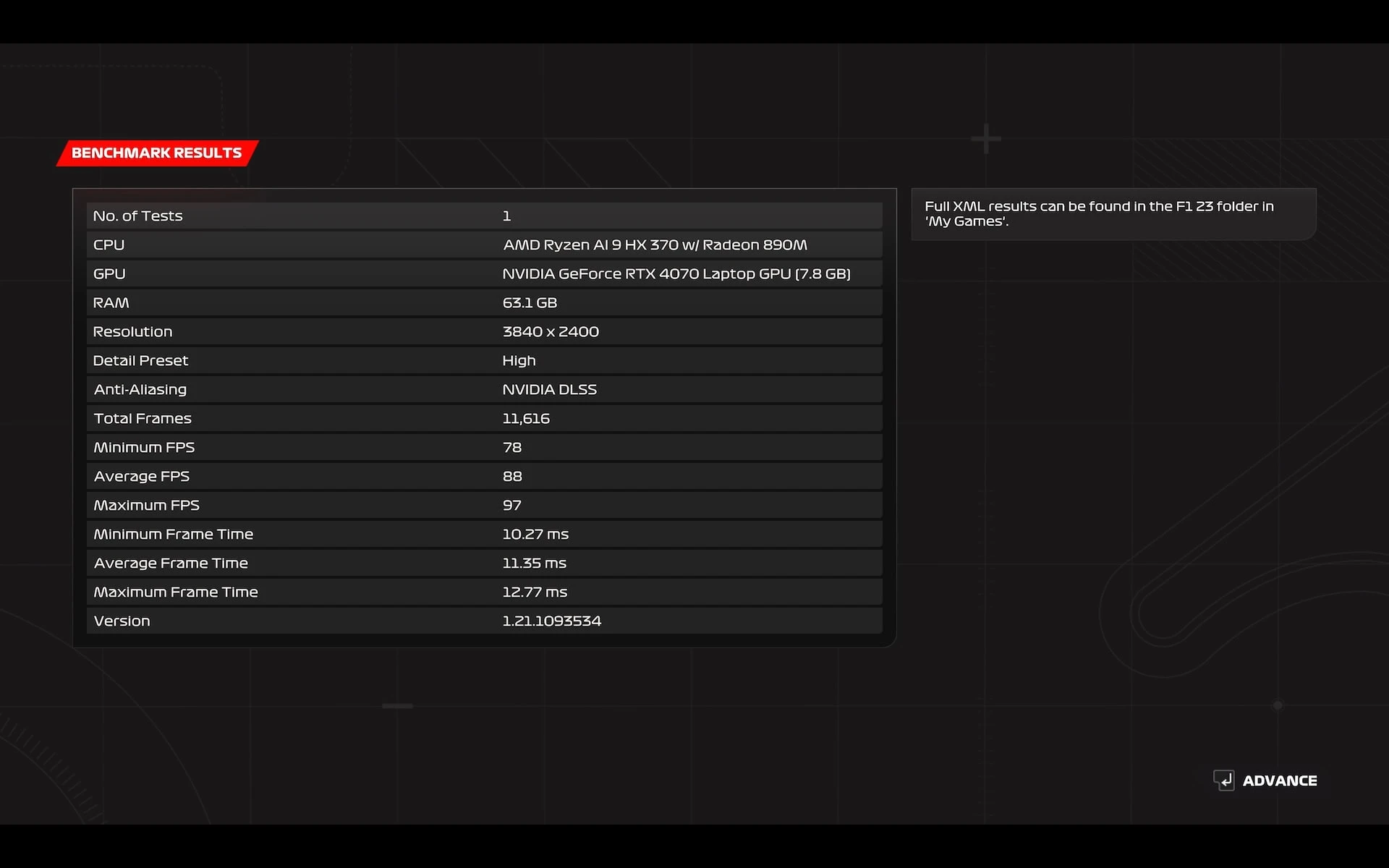Click the 'Minimum FPS' row label
The image size is (1389, 868).
[x=144, y=447]
